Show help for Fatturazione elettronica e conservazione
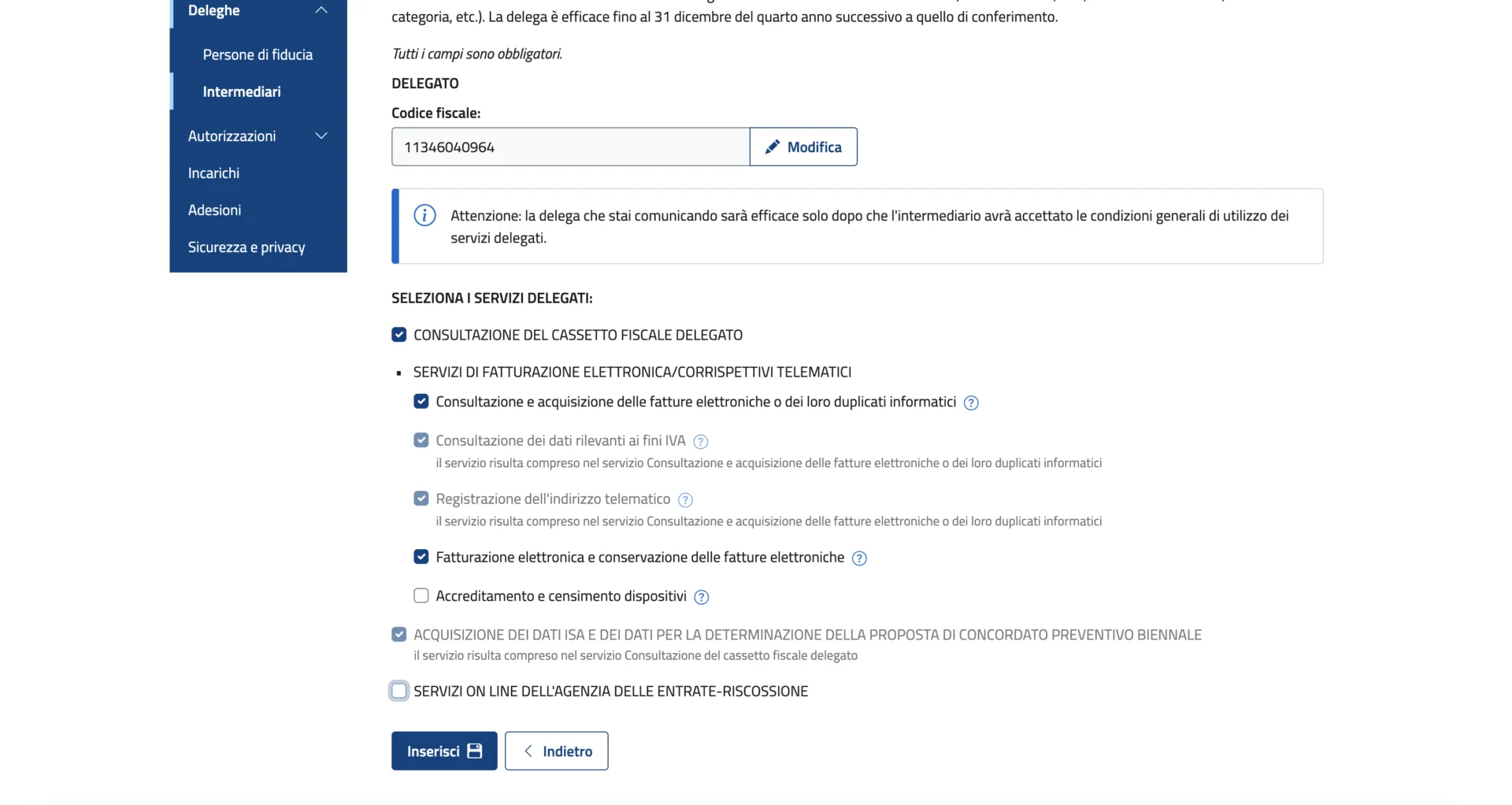The width and height of the screenshot is (1512, 805). 859,558
